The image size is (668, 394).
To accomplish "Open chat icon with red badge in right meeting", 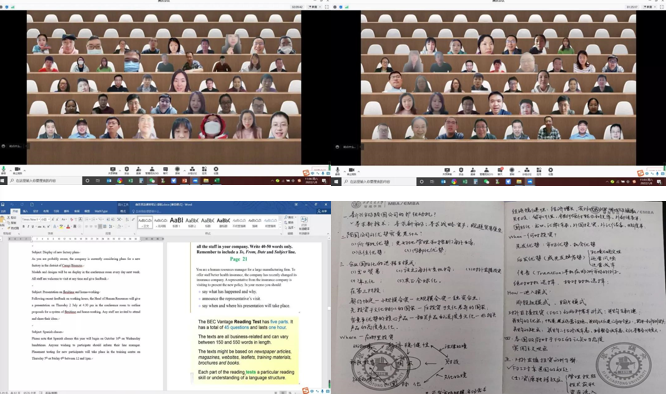I will pyautogui.click(x=500, y=170).
